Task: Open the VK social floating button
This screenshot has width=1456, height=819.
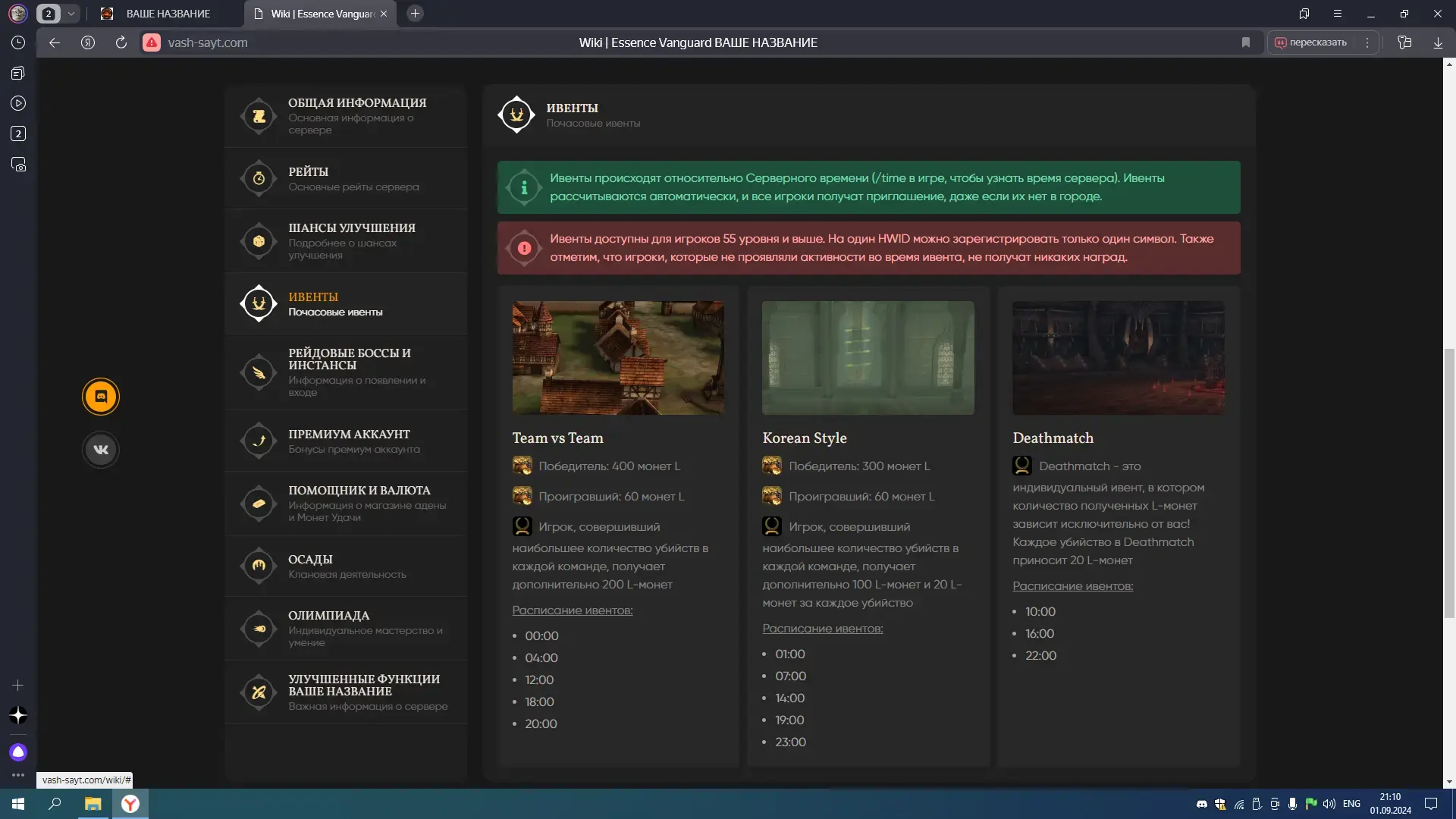Action: coord(101,450)
